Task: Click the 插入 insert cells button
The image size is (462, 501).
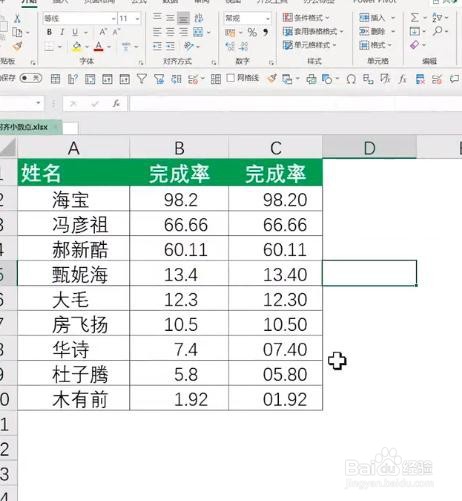Action: 373,17
